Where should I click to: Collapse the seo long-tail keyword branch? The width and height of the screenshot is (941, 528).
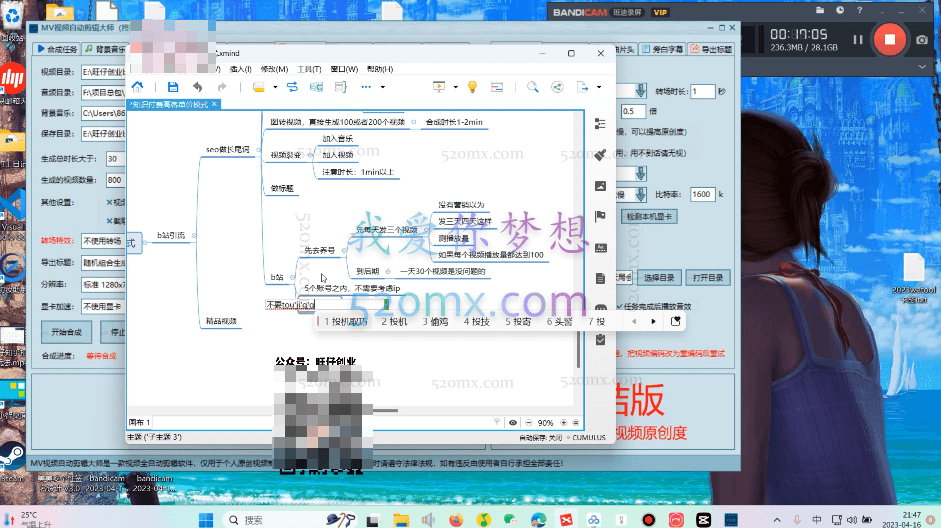click(259, 149)
